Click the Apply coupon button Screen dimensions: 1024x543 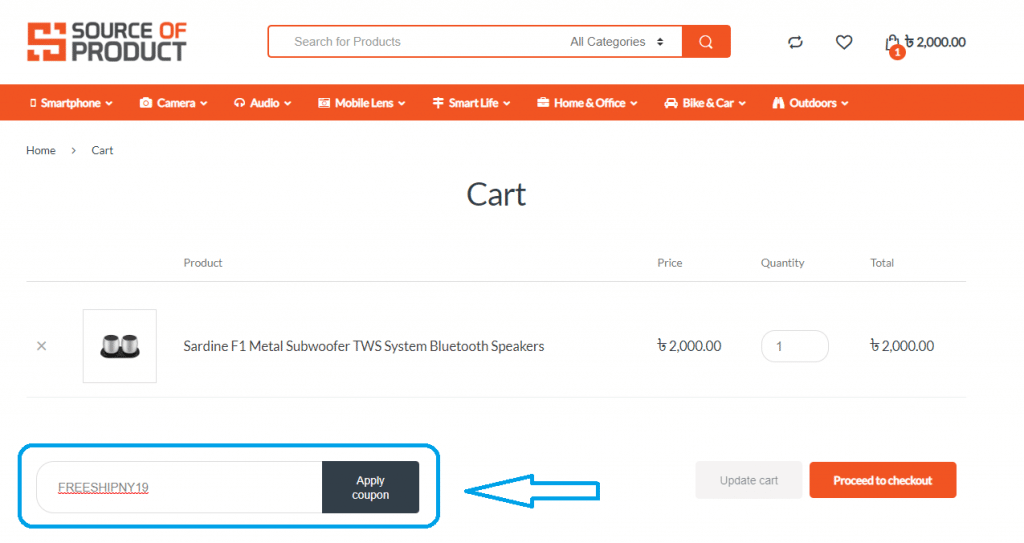click(x=370, y=487)
